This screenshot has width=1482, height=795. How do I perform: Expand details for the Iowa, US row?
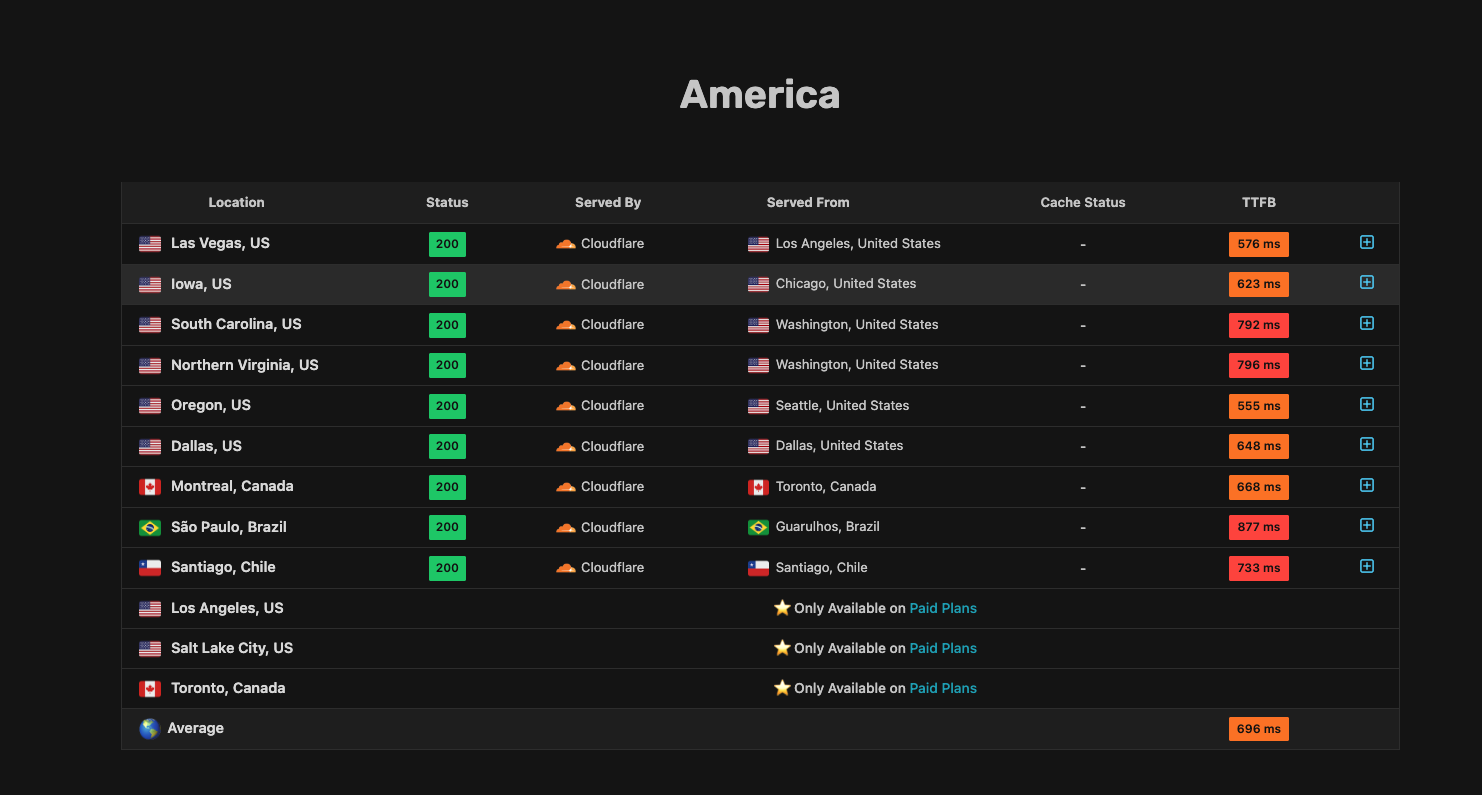coord(1367,282)
